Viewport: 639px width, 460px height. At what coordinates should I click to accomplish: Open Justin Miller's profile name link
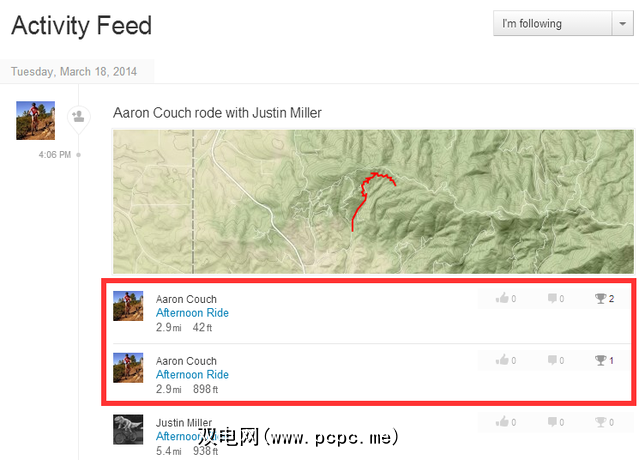(x=185, y=423)
